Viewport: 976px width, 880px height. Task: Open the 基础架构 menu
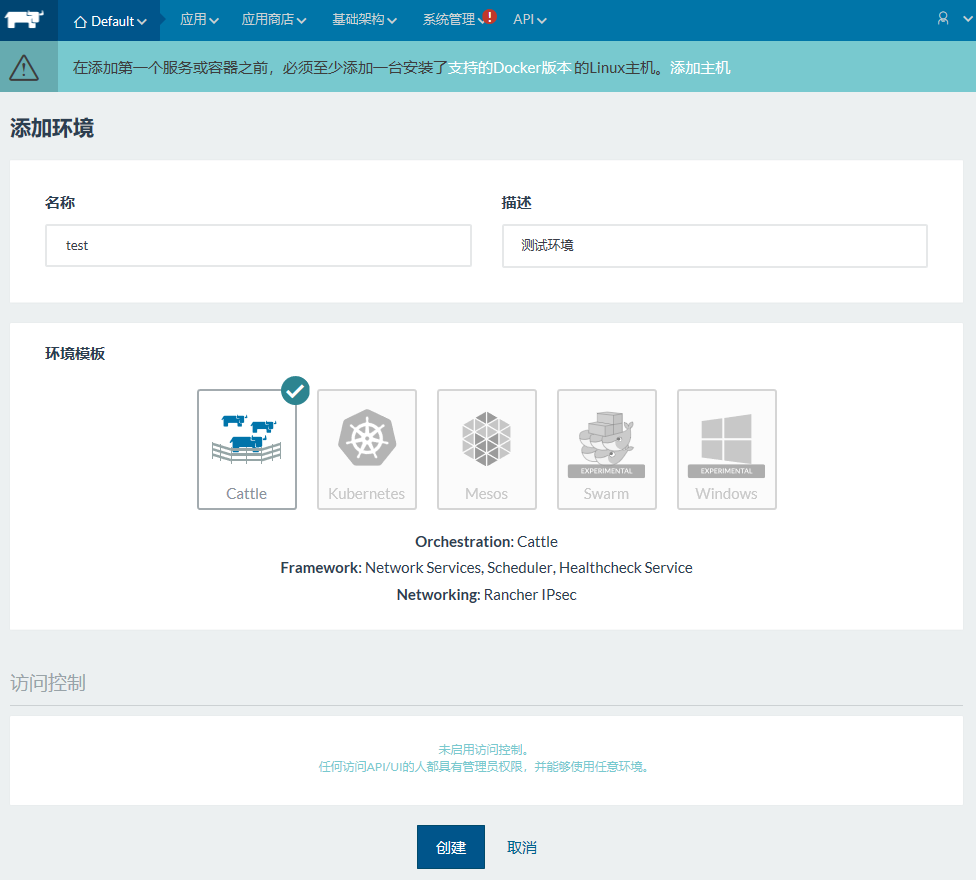coord(364,20)
